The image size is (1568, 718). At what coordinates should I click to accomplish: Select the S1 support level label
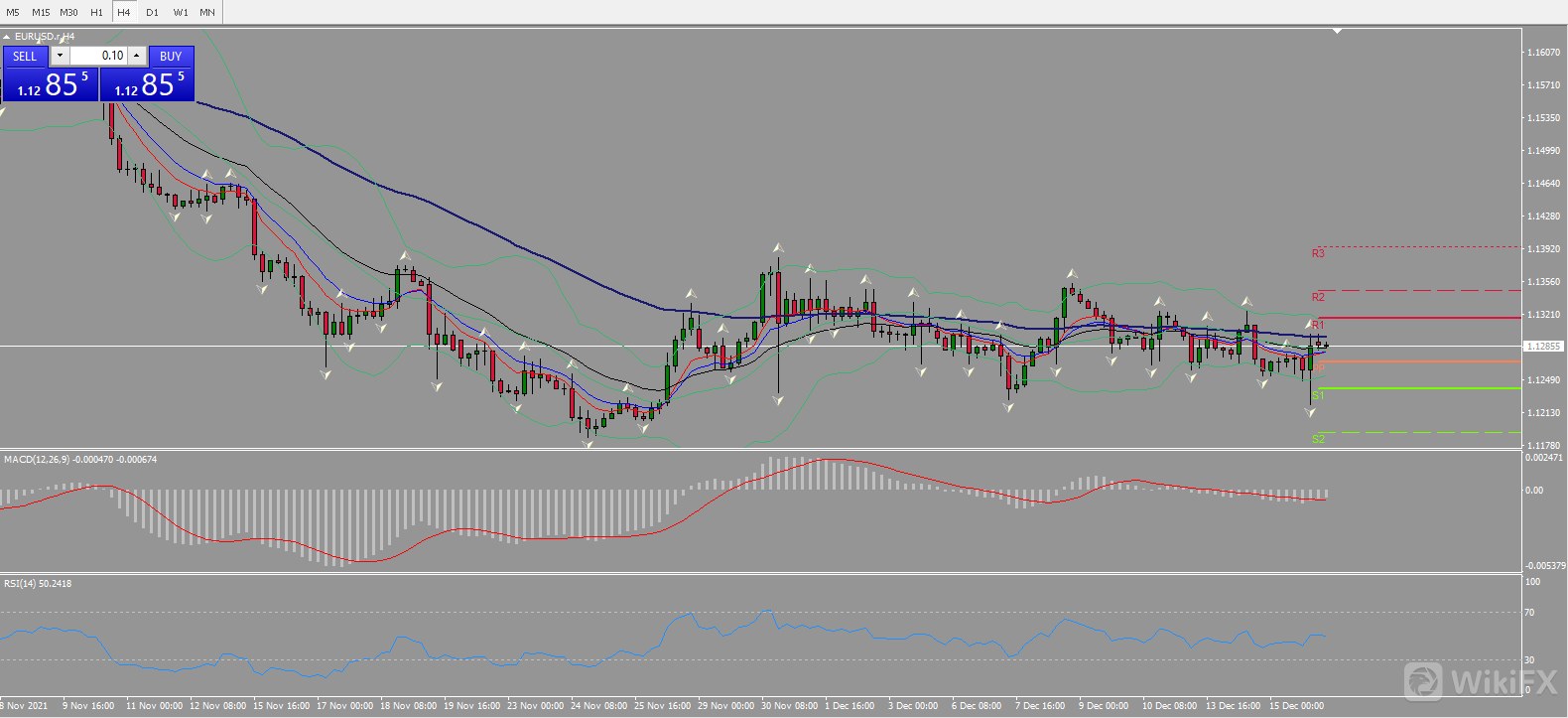point(1318,395)
